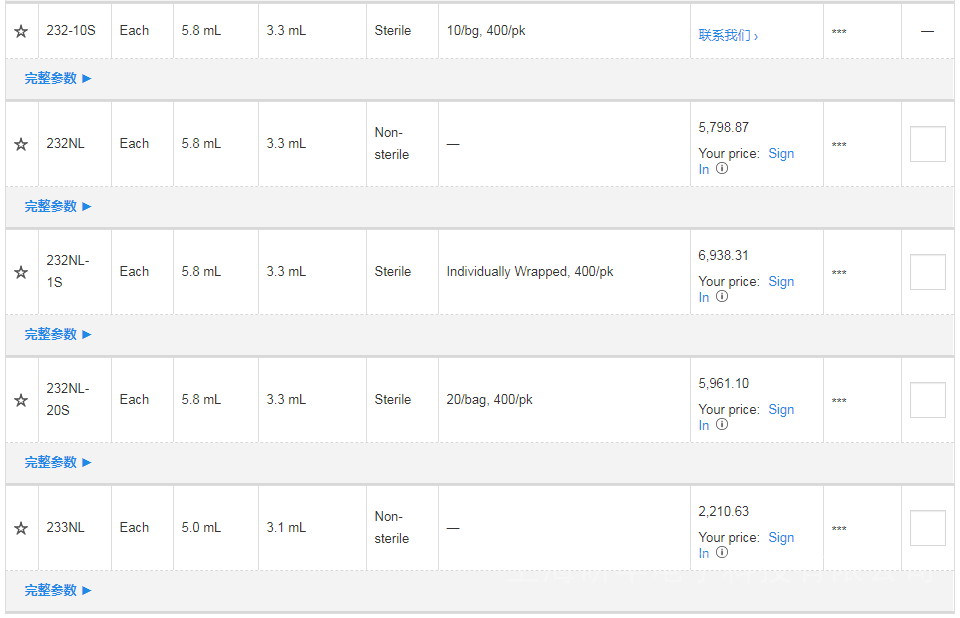Show full parameters below 232NL-1S
Viewport: 960px width, 618px height.
tap(58, 334)
